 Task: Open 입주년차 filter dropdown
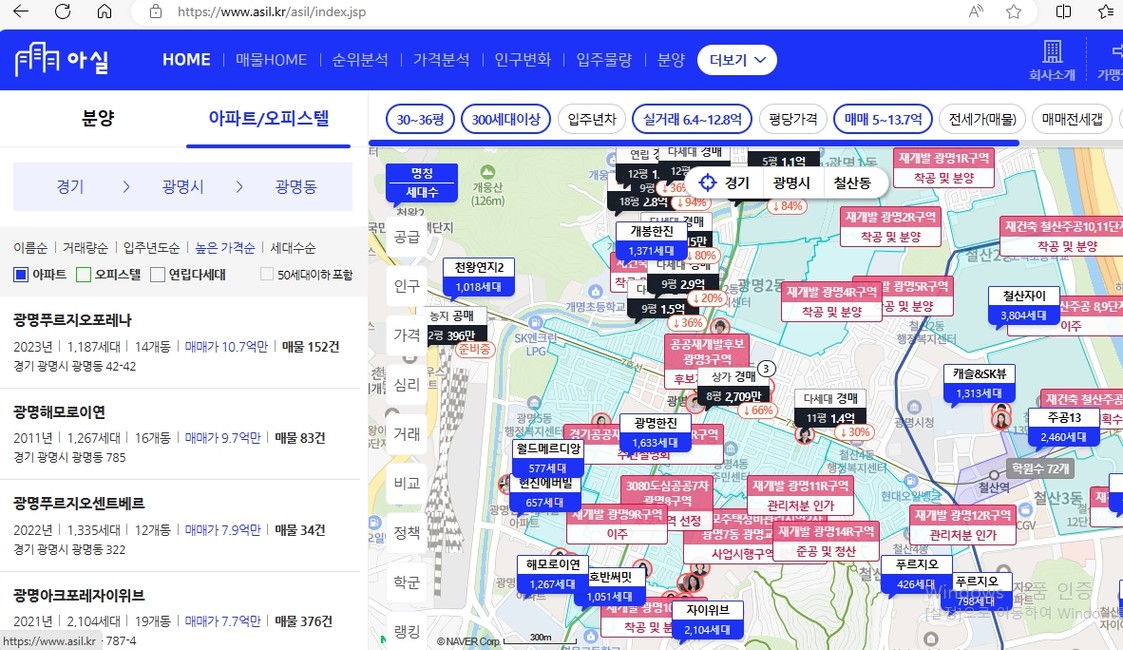click(x=592, y=120)
